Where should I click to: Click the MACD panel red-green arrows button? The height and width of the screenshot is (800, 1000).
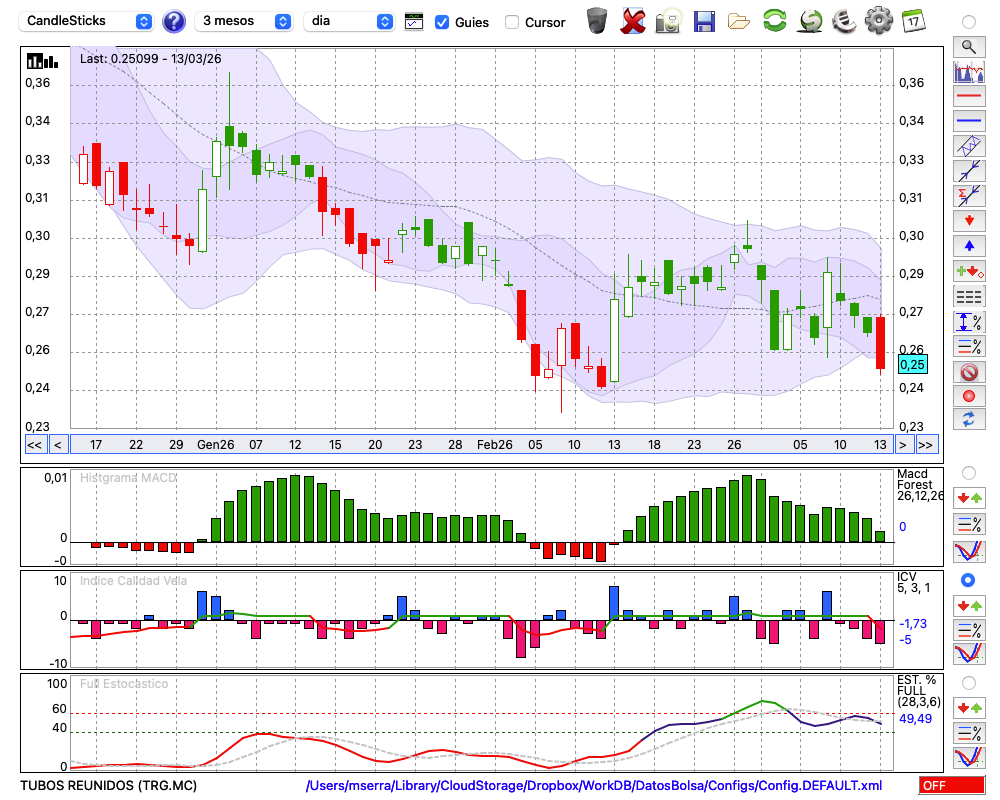click(969, 498)
